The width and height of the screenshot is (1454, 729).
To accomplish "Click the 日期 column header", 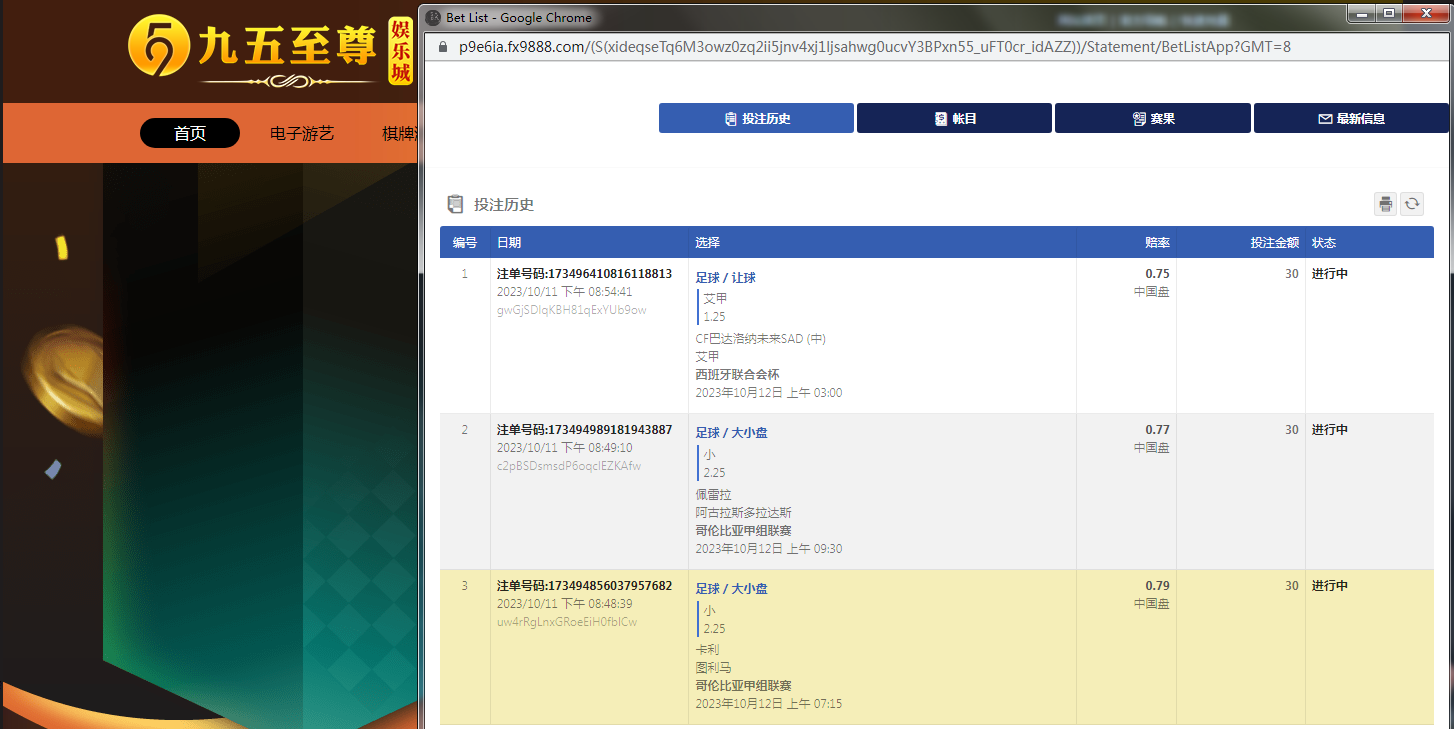I will [508, 243].
